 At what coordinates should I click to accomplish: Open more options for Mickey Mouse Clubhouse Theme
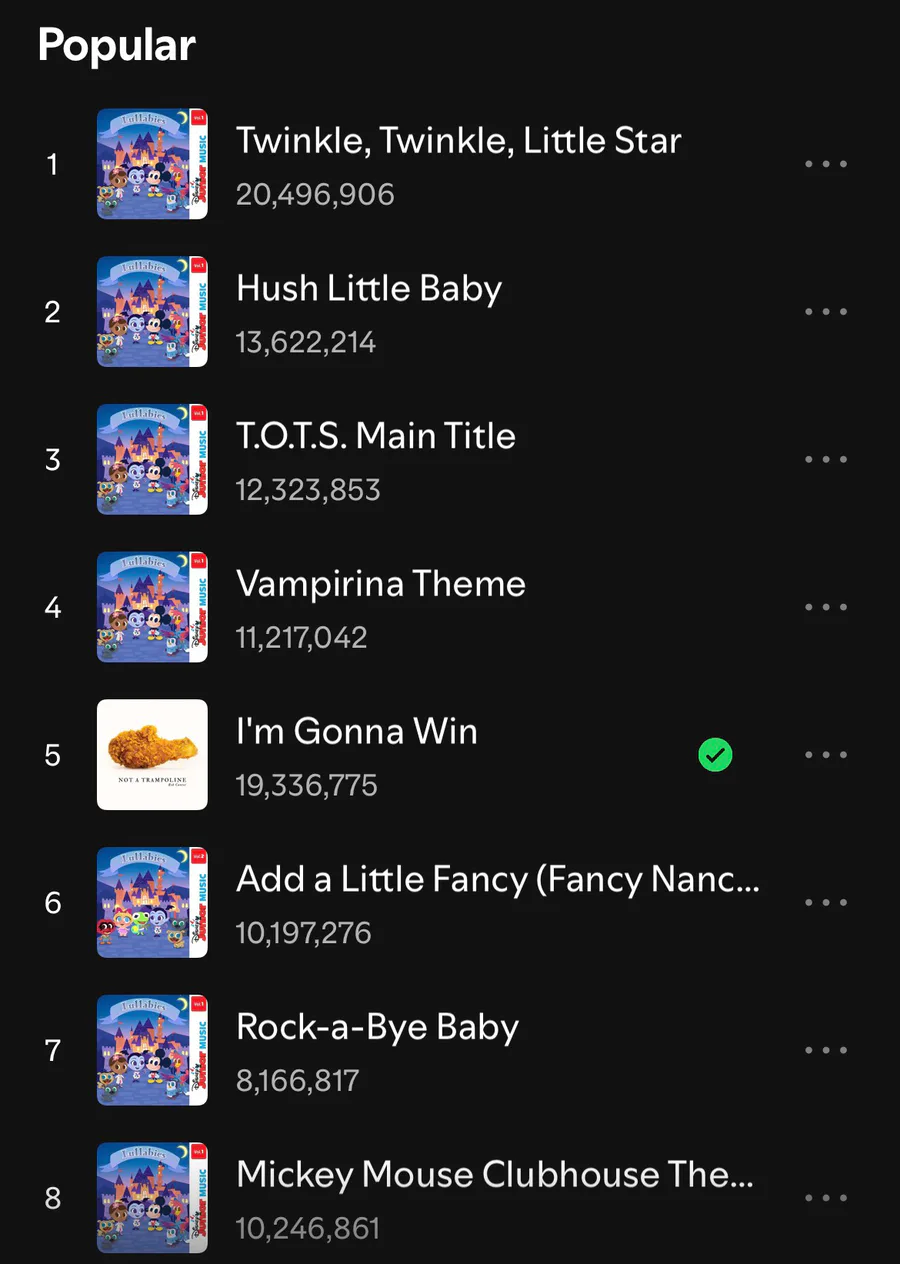click(826, 1198)
